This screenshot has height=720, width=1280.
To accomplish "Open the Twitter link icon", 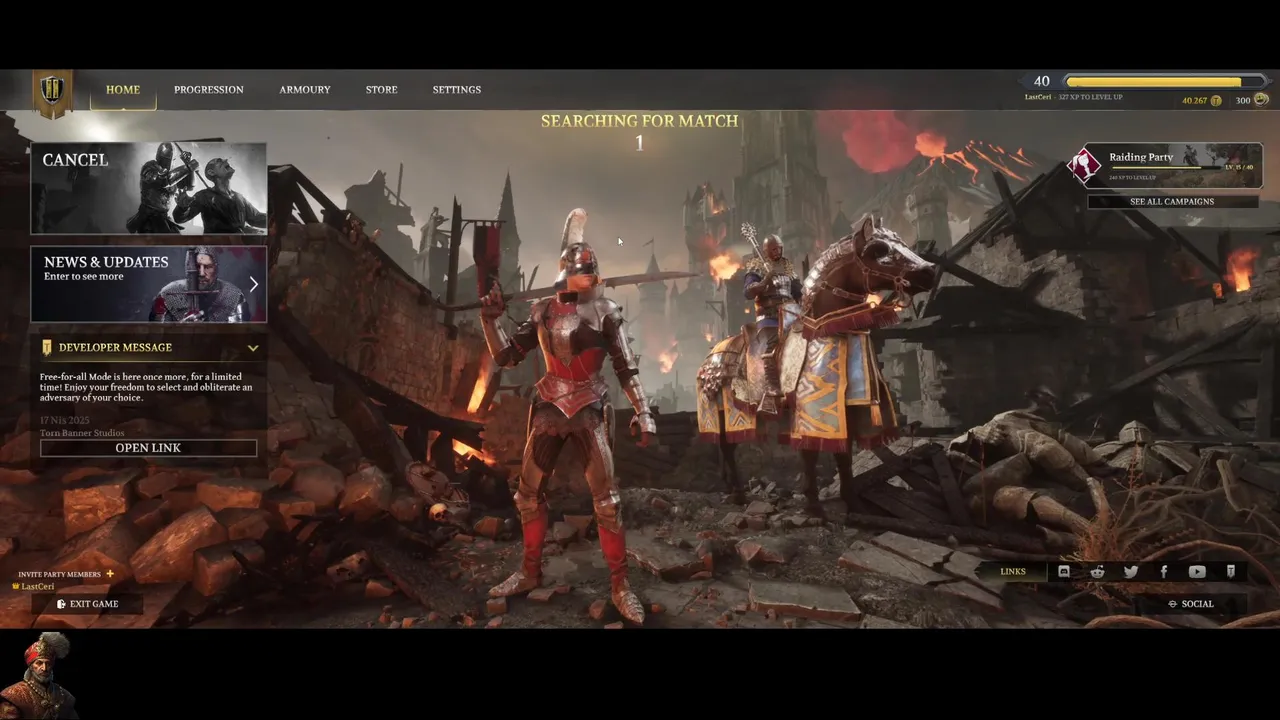I will click(x=1131, y=572).
